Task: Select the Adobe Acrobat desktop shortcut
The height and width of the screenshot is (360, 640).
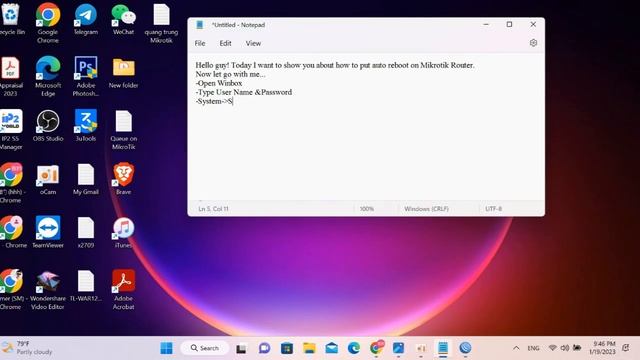Action: [123, 290]
